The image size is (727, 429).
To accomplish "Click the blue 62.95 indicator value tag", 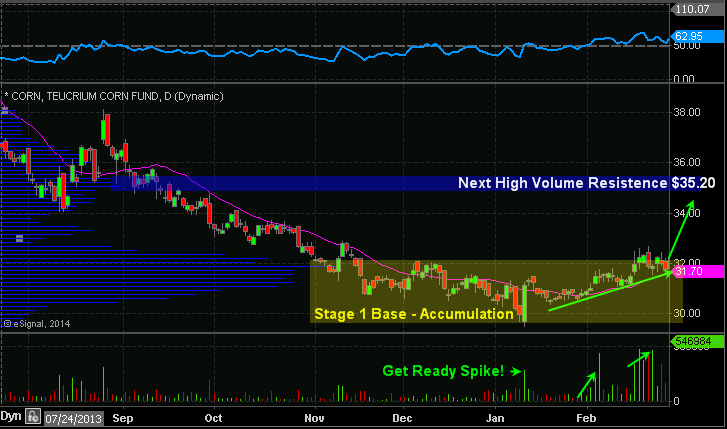I will [698, 36].
